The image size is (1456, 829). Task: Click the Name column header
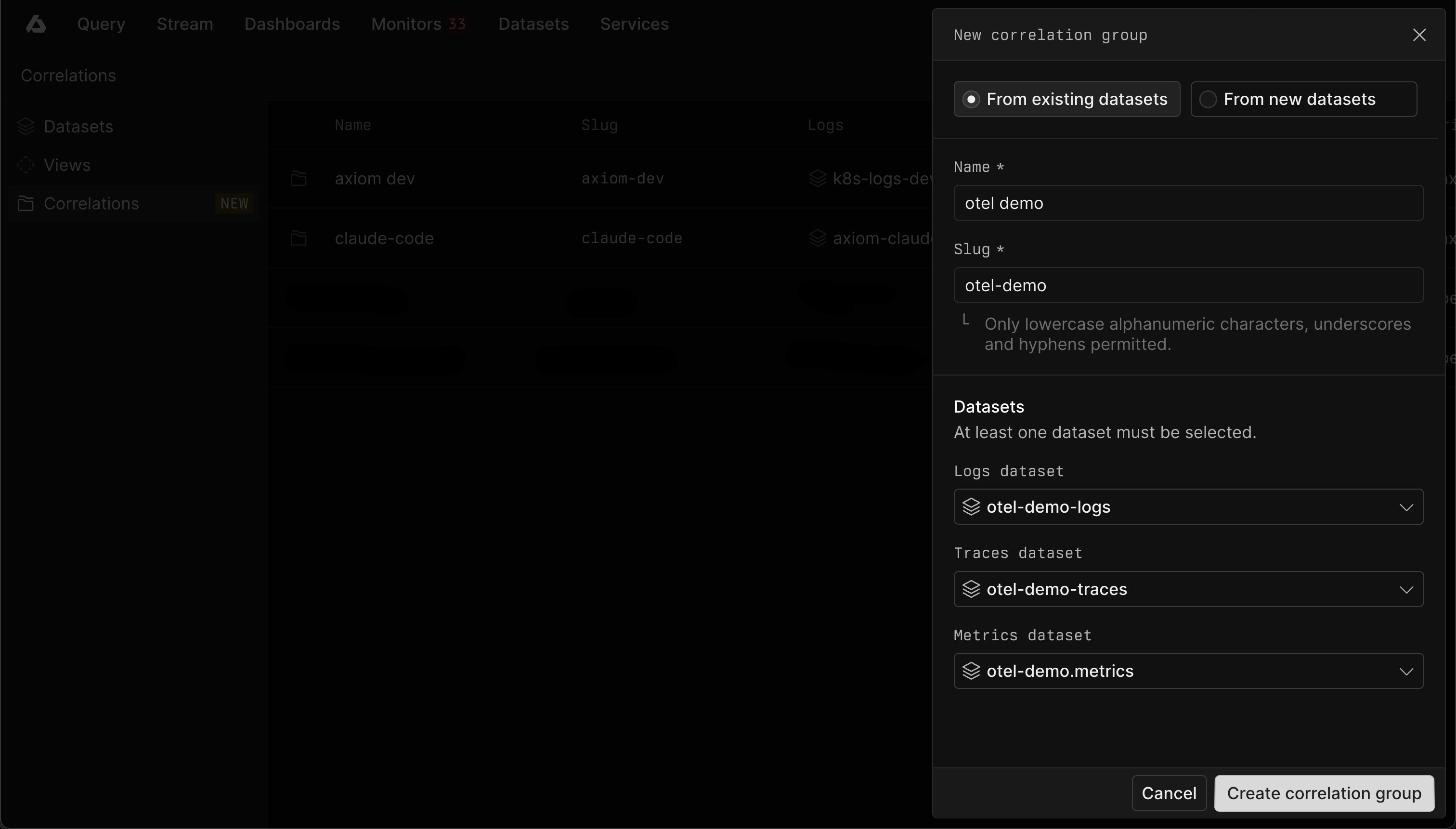tap(353, 125)
